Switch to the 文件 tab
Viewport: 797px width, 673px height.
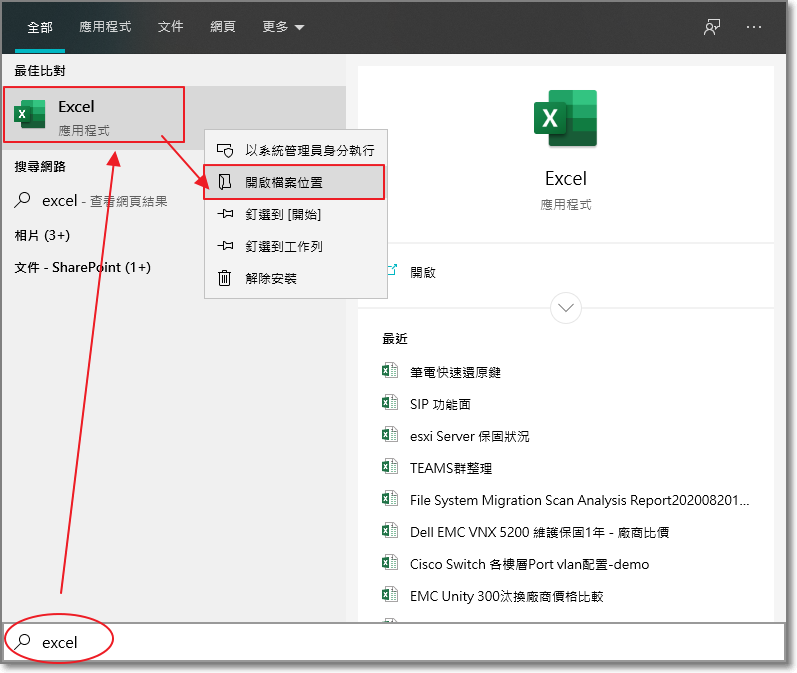170,27
